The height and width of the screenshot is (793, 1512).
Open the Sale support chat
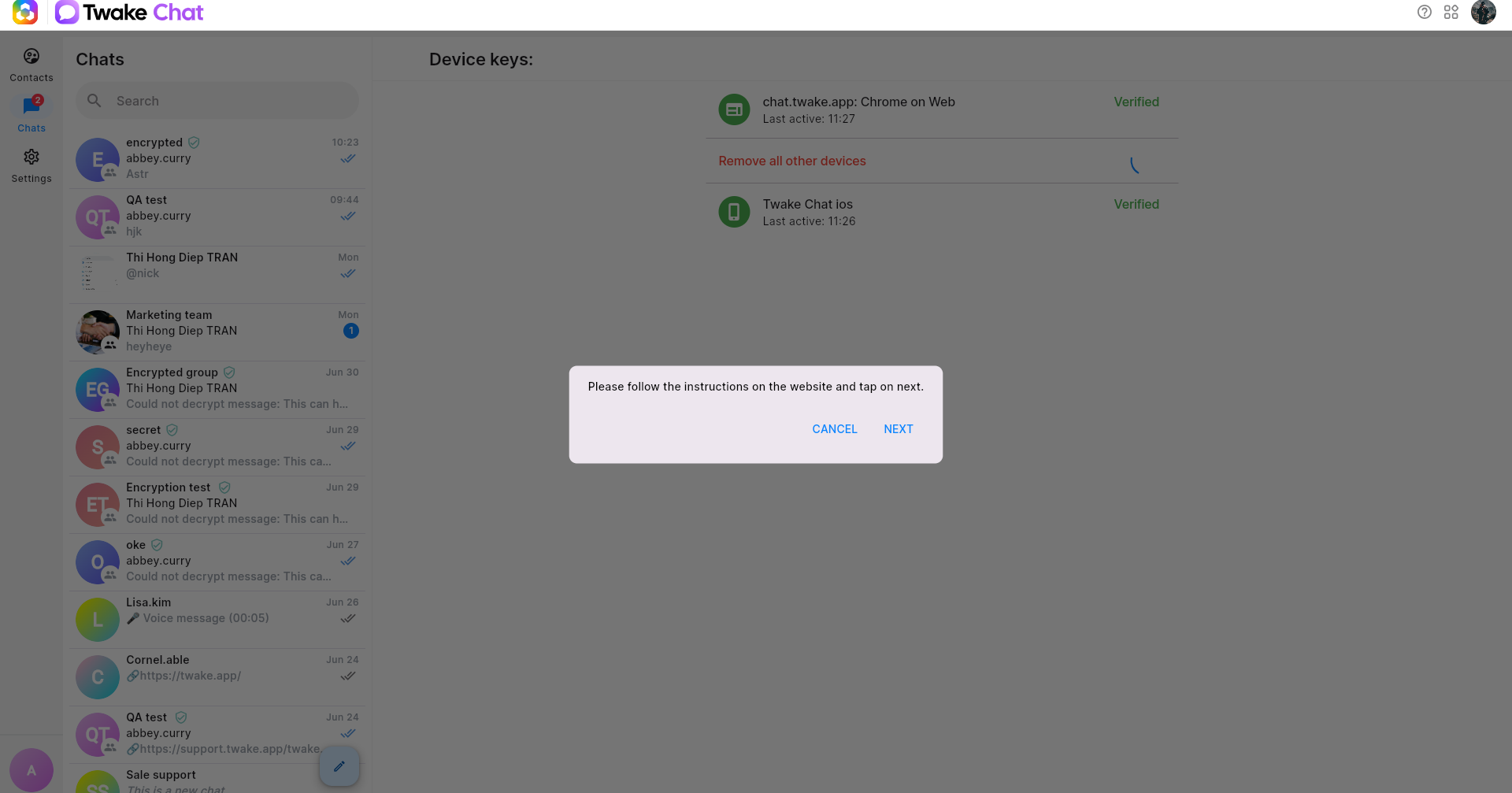pos(217,778)
